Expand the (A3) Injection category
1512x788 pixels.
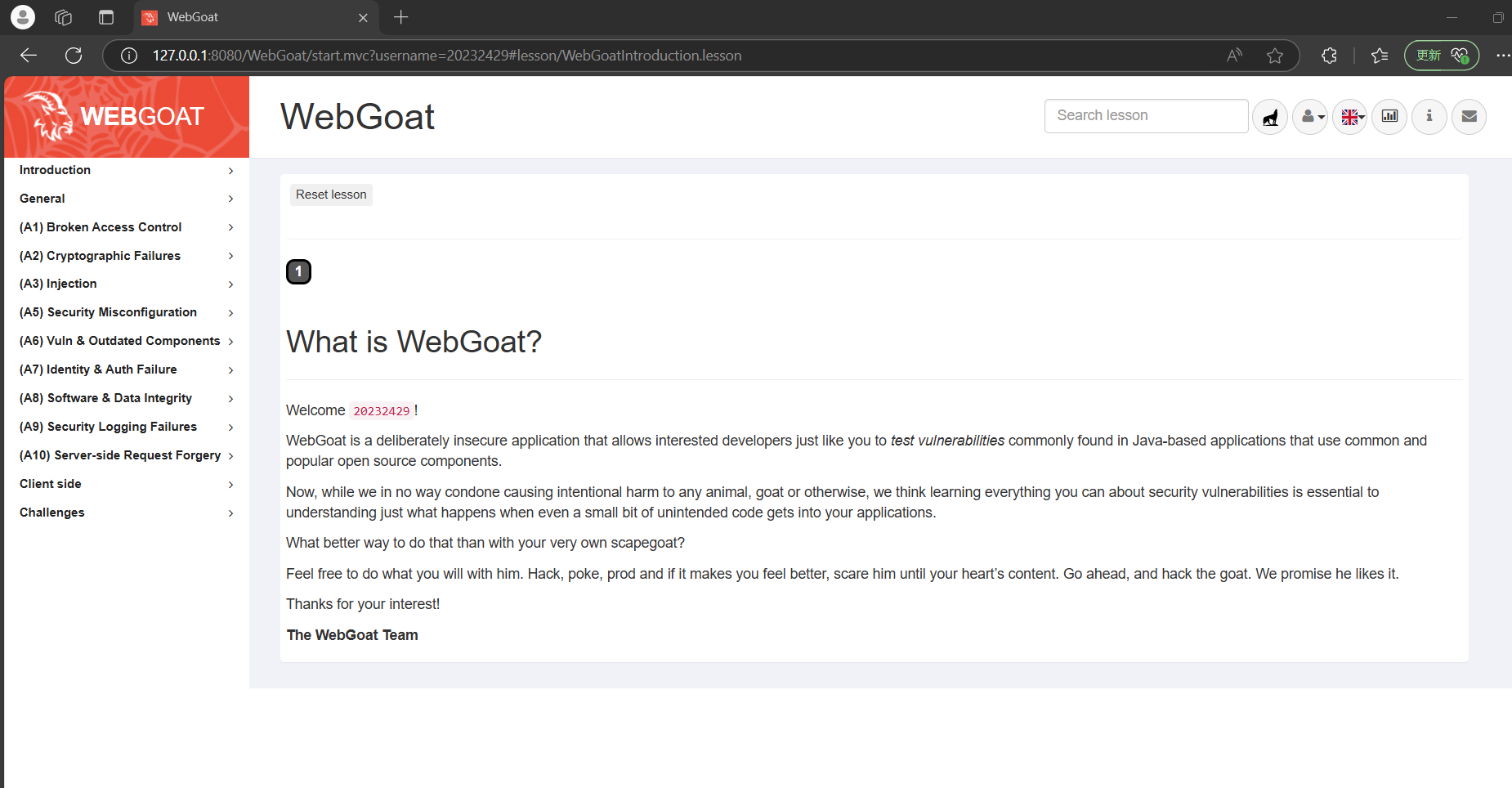pos(126,284)
